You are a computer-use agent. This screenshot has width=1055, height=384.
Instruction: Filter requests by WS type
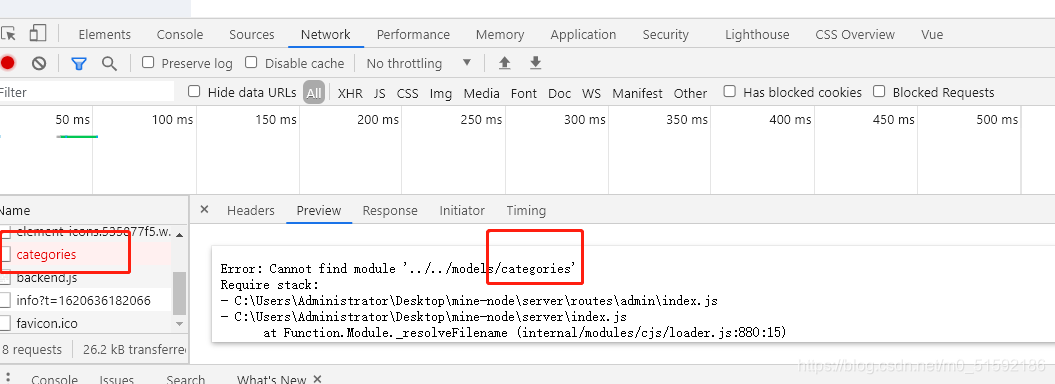coord(591,93)
